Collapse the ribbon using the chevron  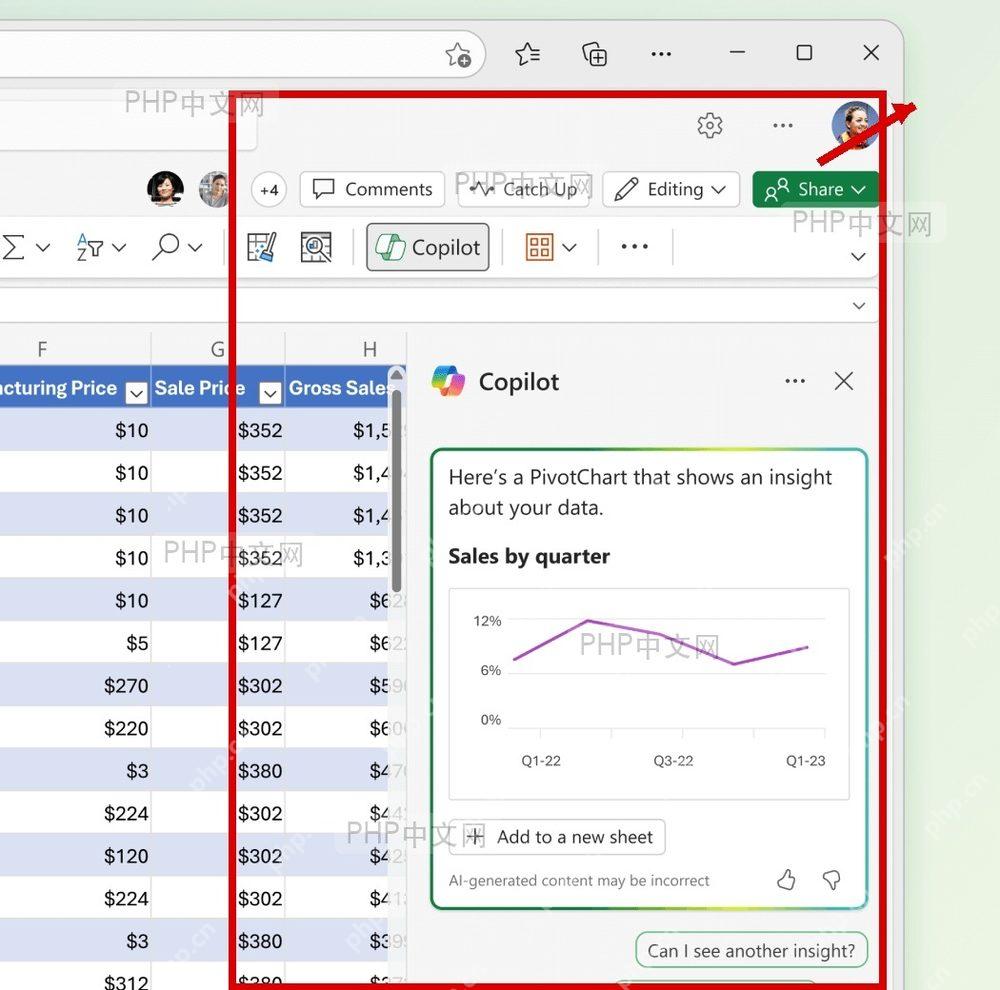pyautogui.click(x=858, y=256)
